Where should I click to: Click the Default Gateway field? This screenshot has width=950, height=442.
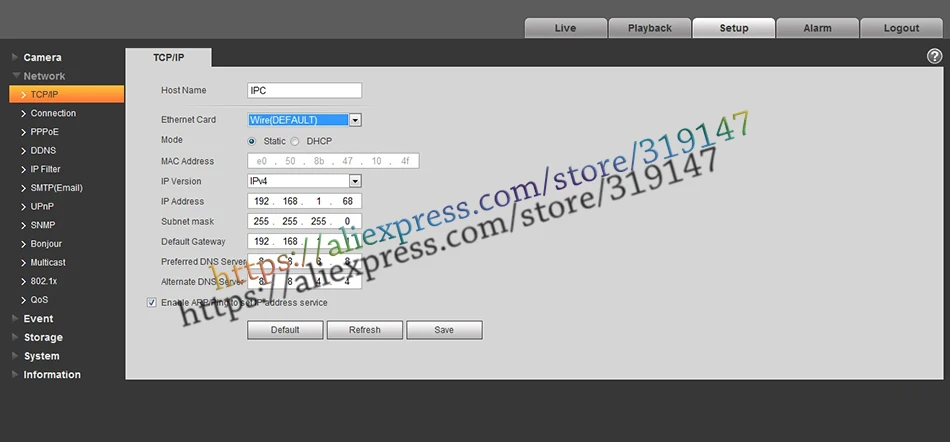point(305,242)
